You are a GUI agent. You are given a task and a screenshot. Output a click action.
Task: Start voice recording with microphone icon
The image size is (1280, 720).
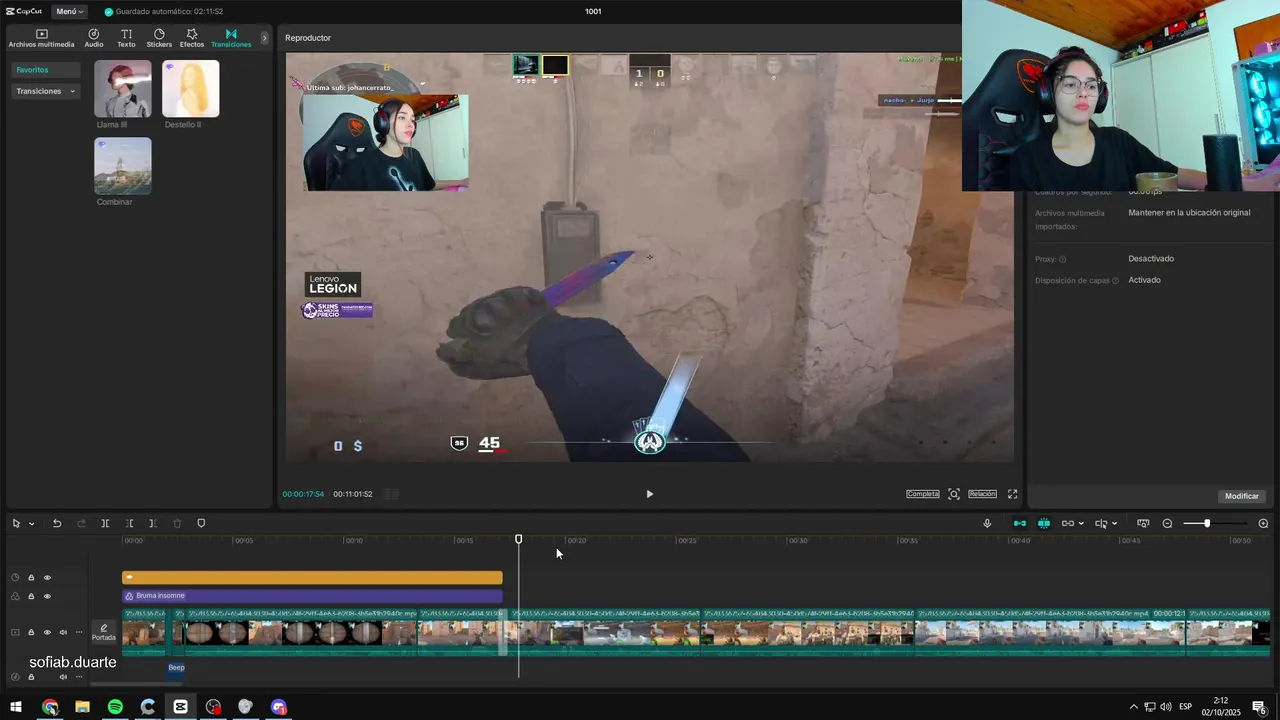[987, 523]
